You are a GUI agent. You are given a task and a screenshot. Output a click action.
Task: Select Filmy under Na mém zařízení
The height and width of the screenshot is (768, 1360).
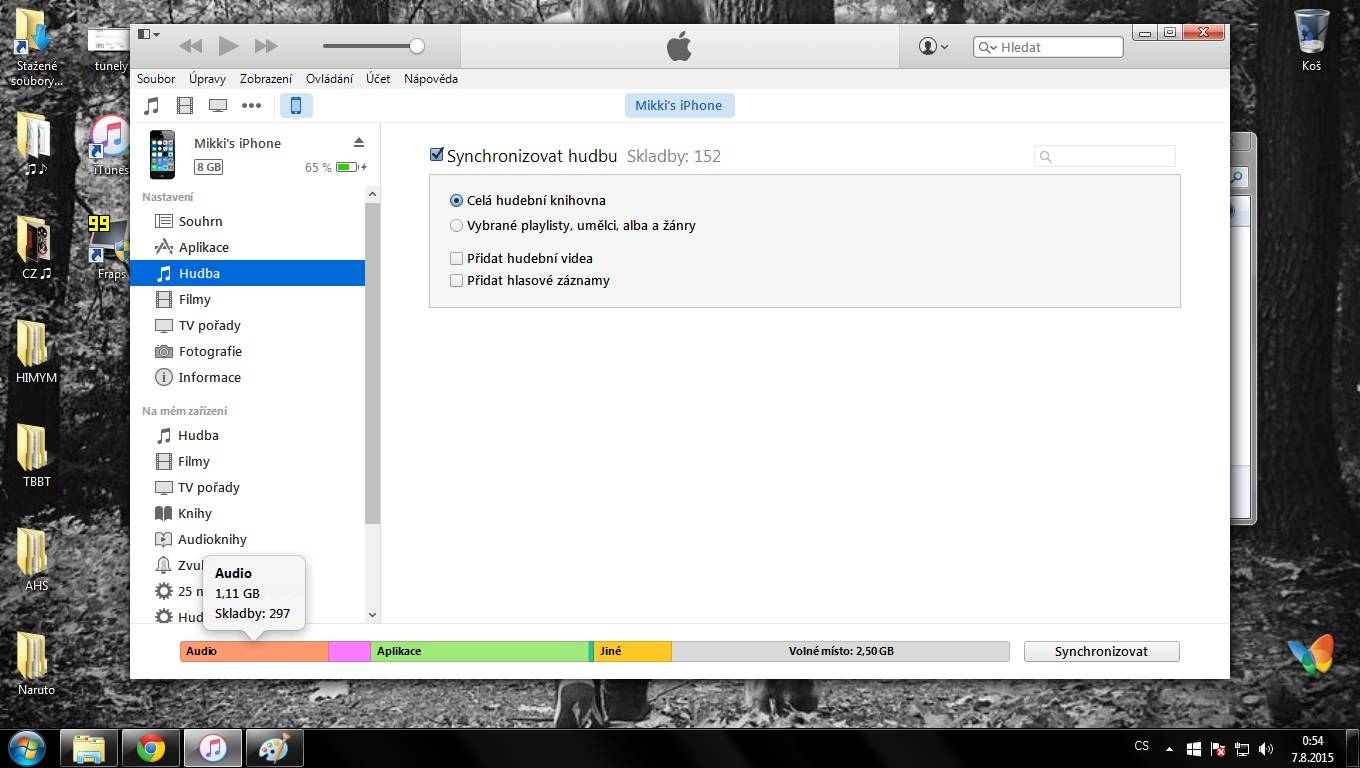[x=247, y=461]
